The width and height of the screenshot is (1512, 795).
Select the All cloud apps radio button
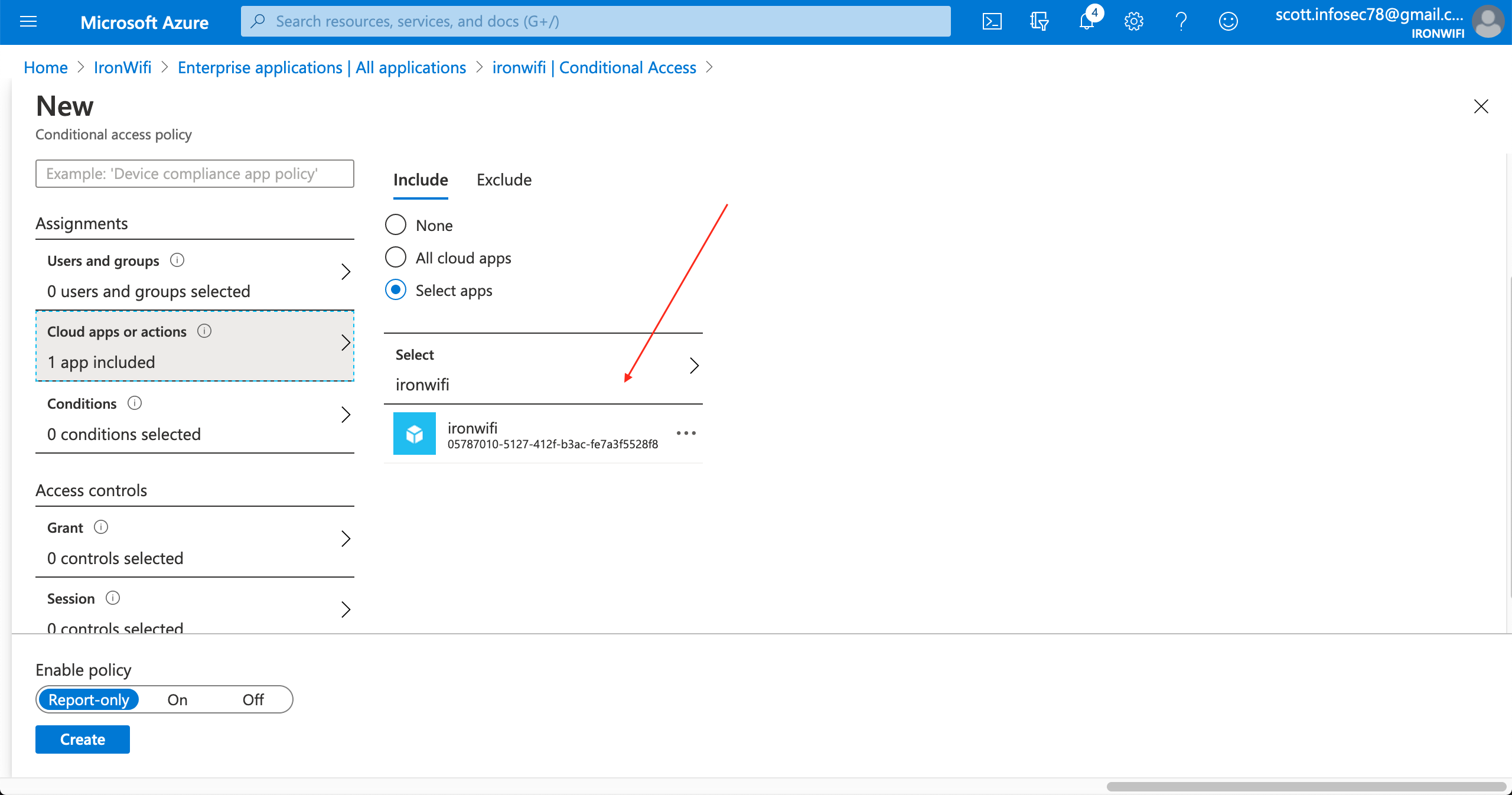click(395, 258)
